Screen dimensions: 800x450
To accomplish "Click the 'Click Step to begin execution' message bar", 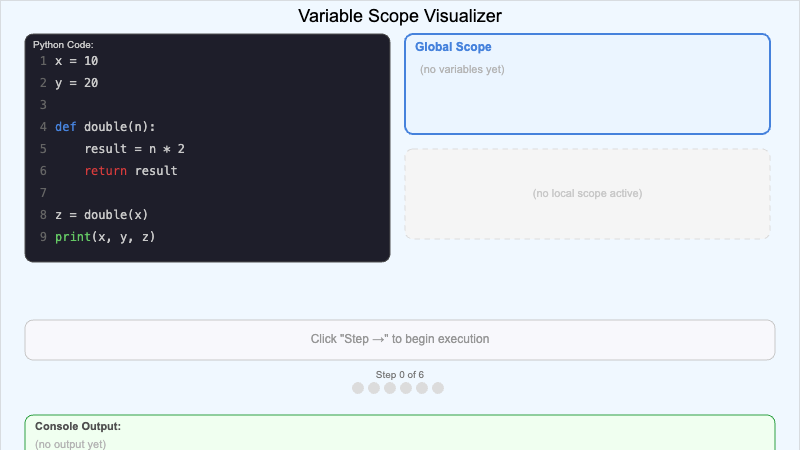I will [400, 339].
